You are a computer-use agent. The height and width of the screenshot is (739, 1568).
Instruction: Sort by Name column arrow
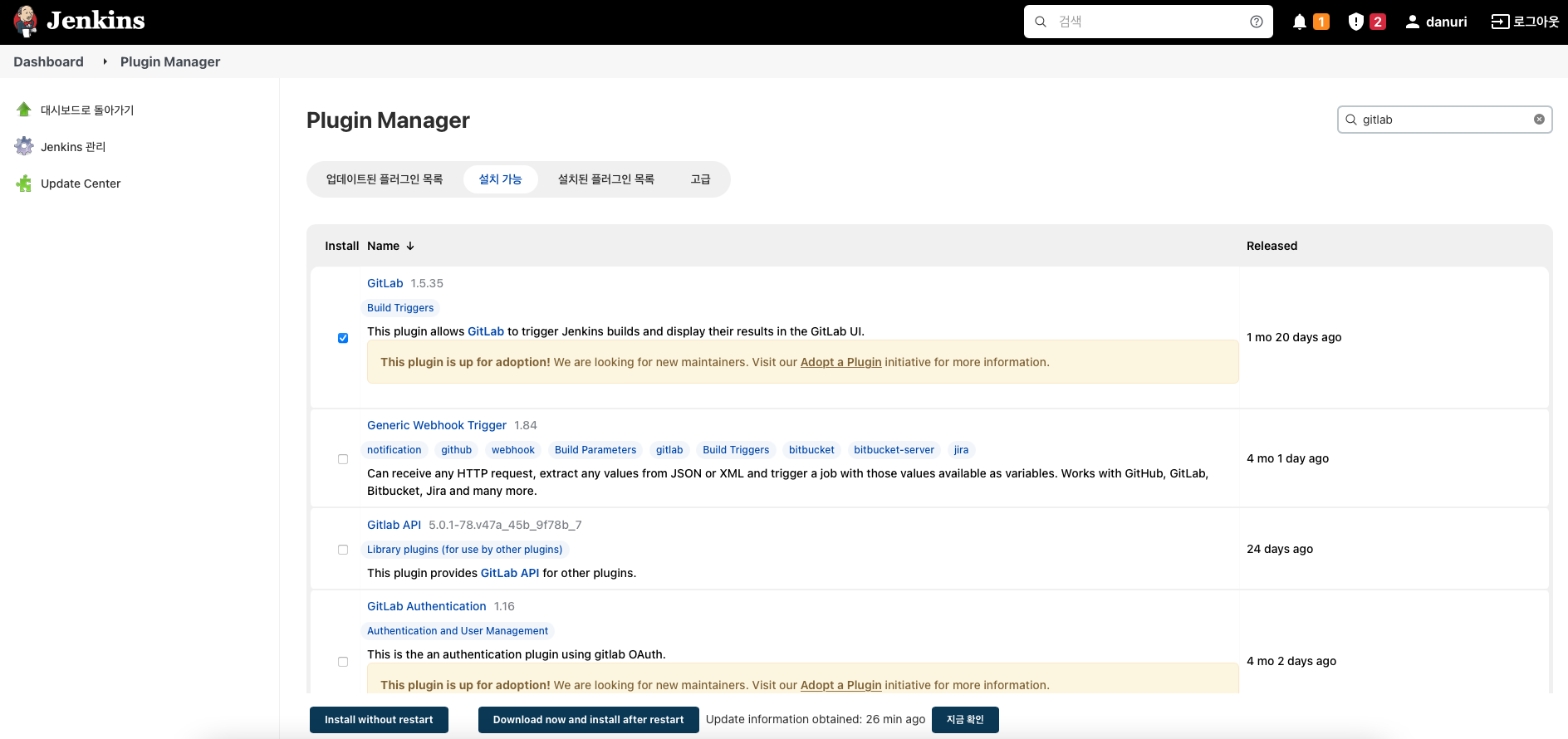pos(410,246)
